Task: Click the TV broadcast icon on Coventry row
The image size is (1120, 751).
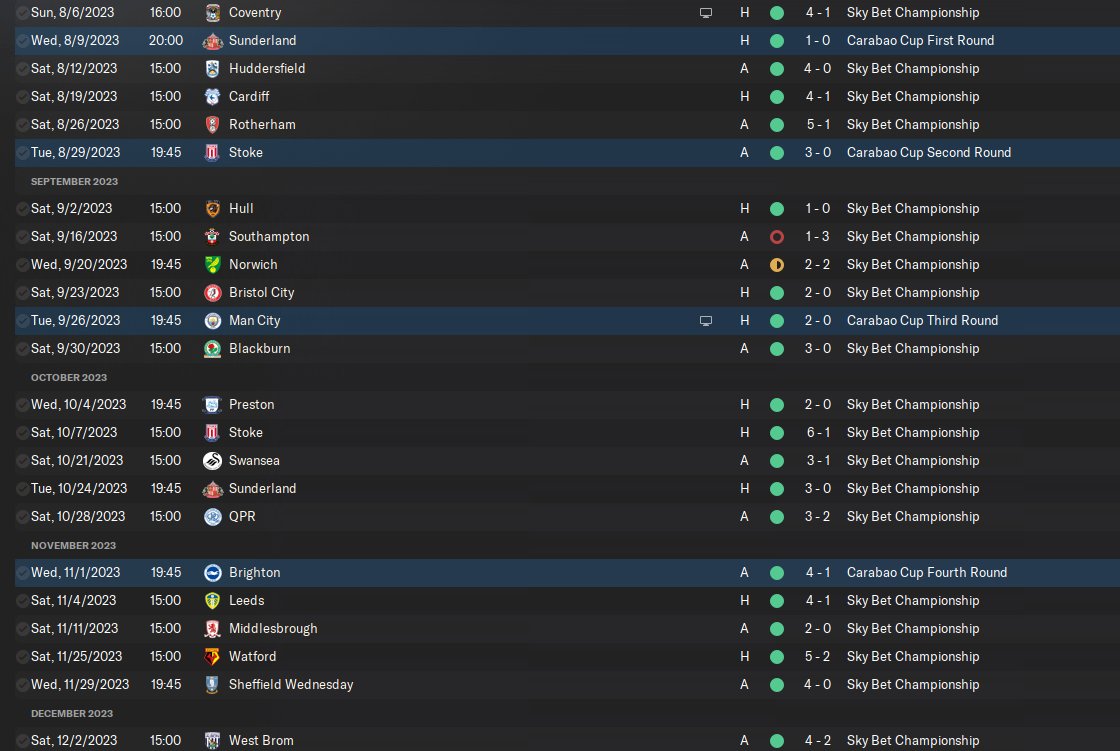Action: (x=706, y=13)
